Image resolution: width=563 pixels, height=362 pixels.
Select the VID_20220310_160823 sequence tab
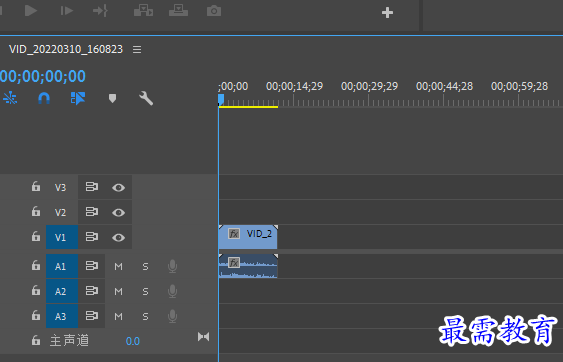pos(66,49)
